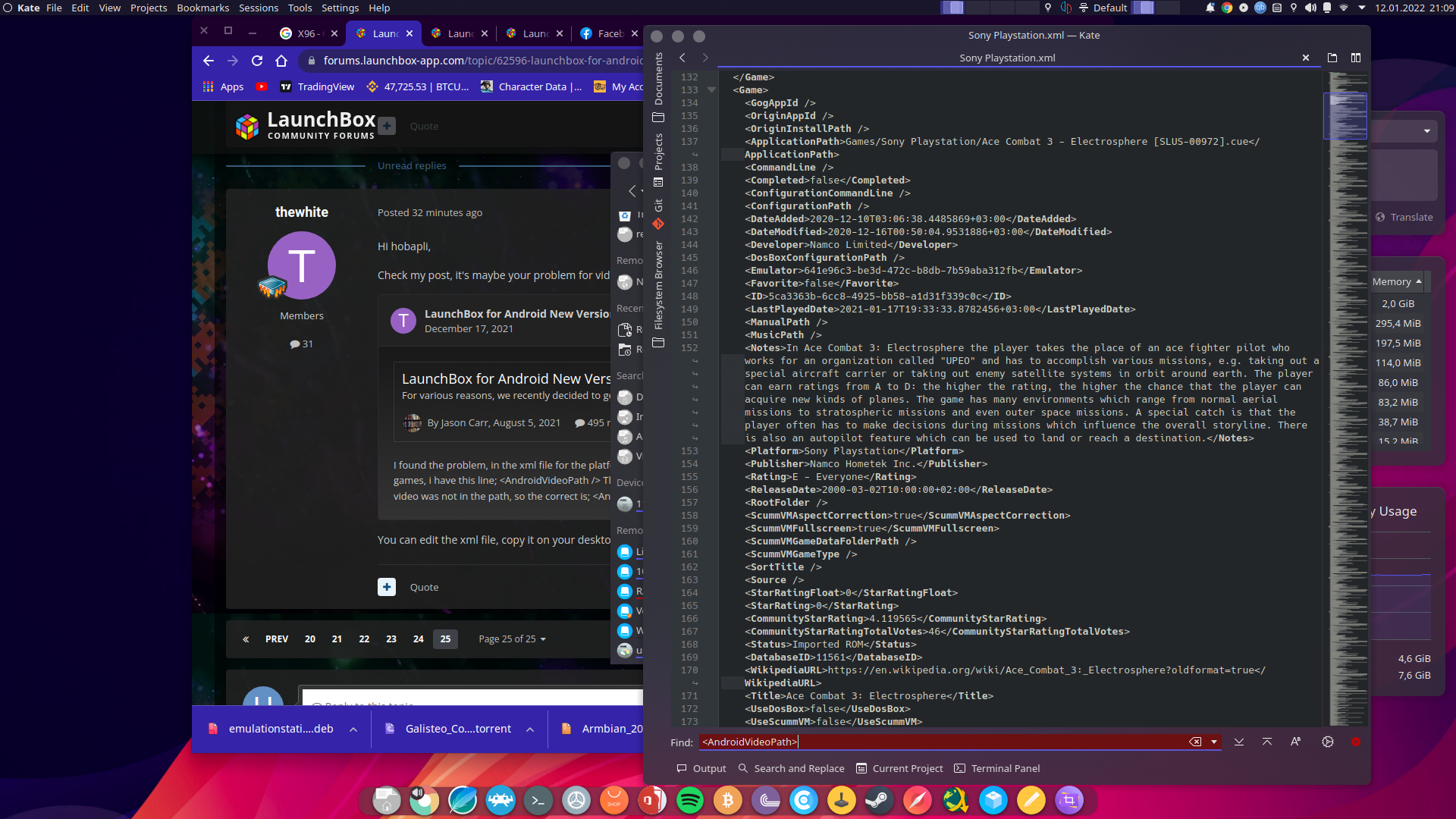Open the Search and Replace panel
Screen dimensions: 1456x819
point(791,768)
